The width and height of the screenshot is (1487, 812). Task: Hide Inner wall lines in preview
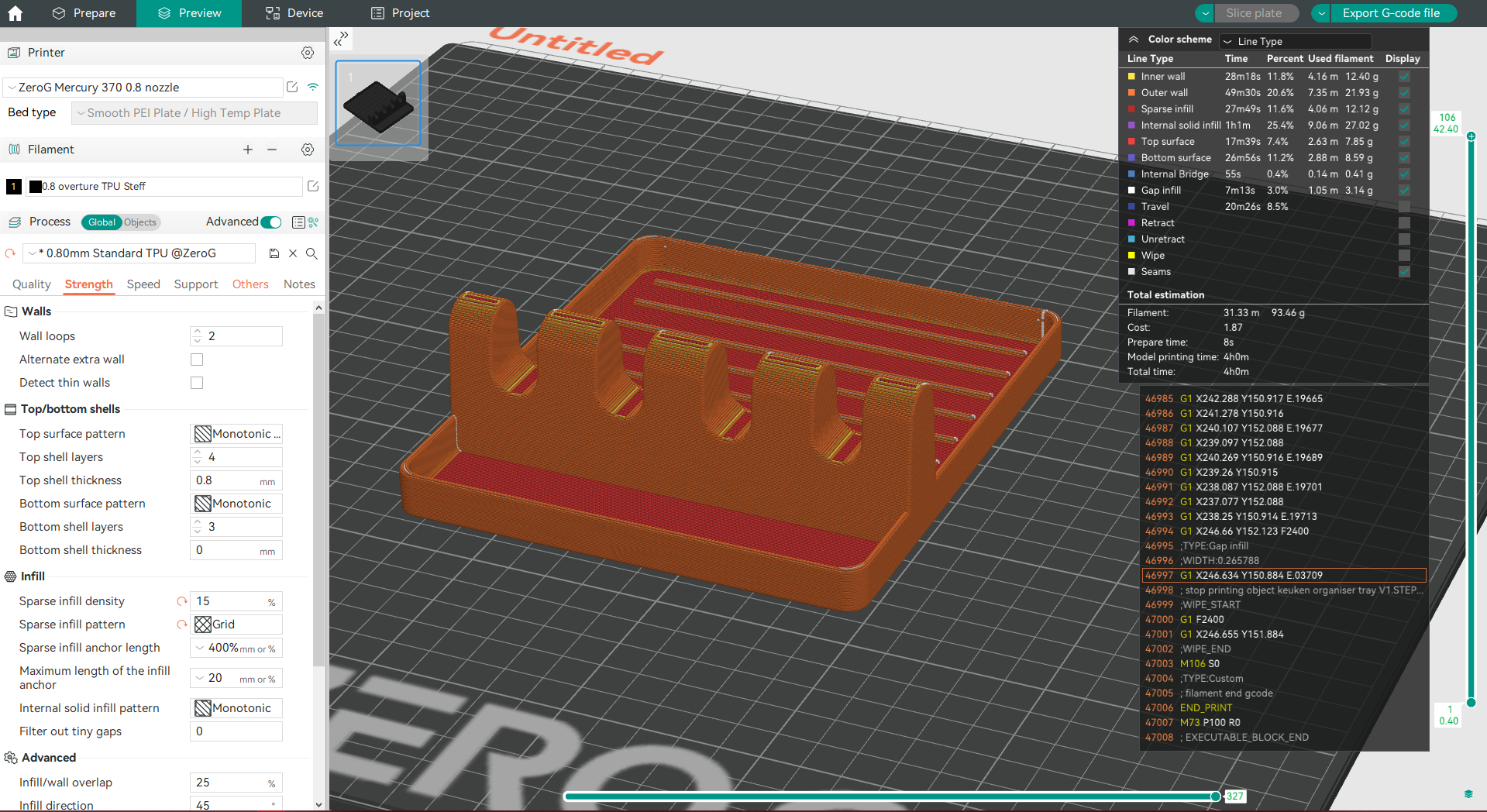click(1404, 77)
